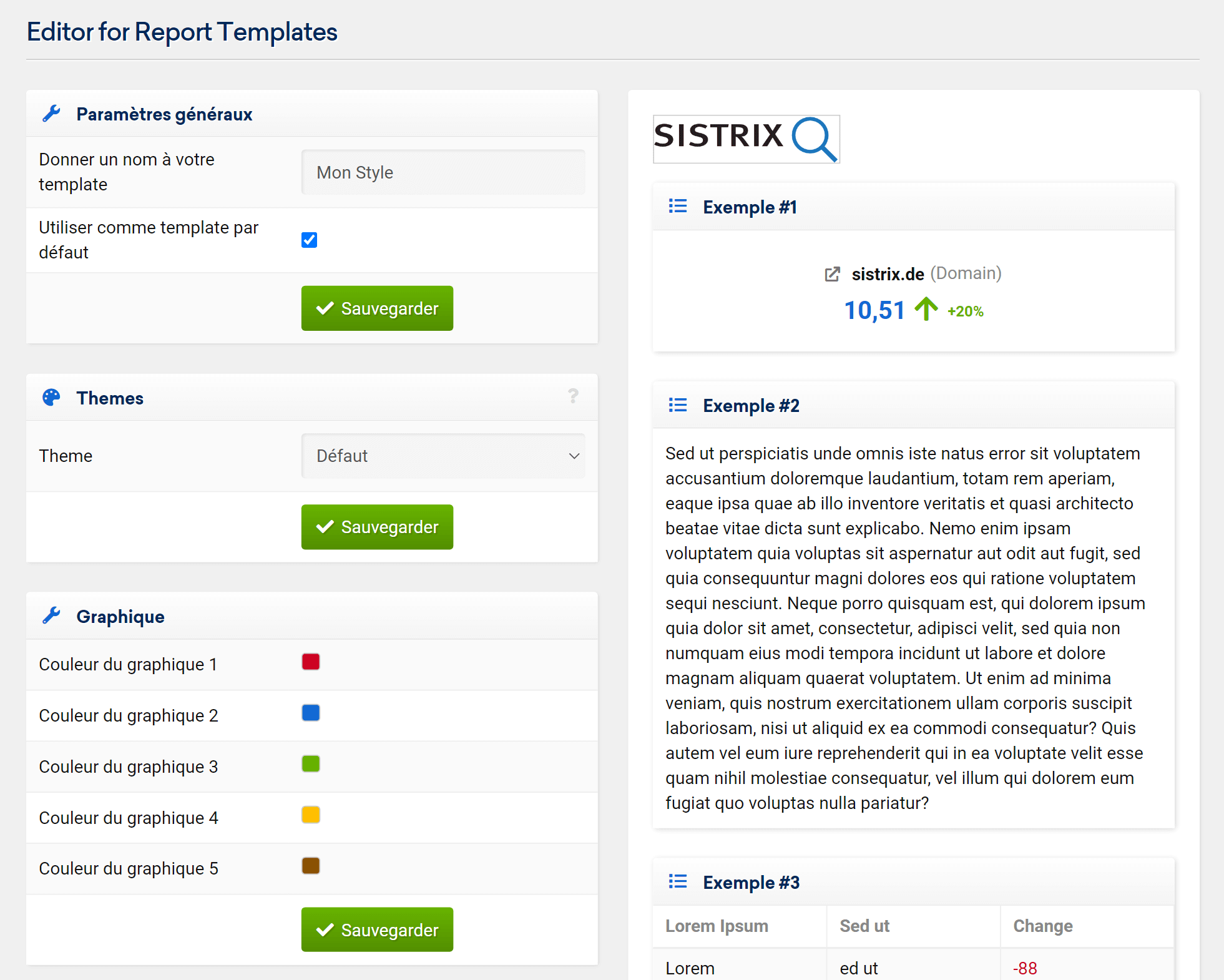Click the visibility value 10,51
The image size is (1224, 980).
tap(874, 310)
